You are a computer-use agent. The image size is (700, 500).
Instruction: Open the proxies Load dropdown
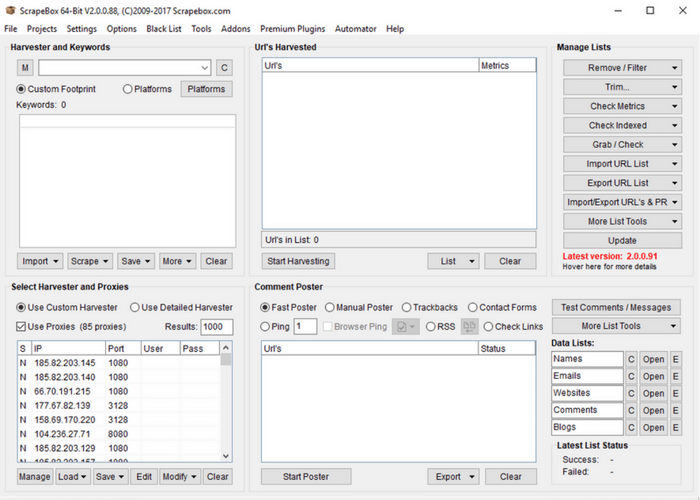coord(73,476)
